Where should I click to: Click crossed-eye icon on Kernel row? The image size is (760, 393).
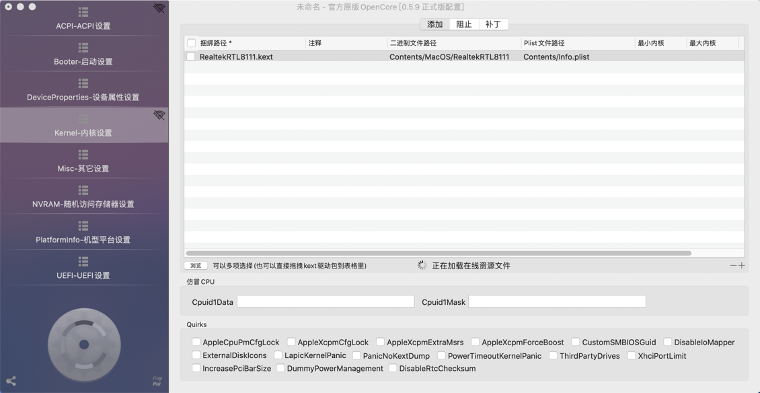159,115
